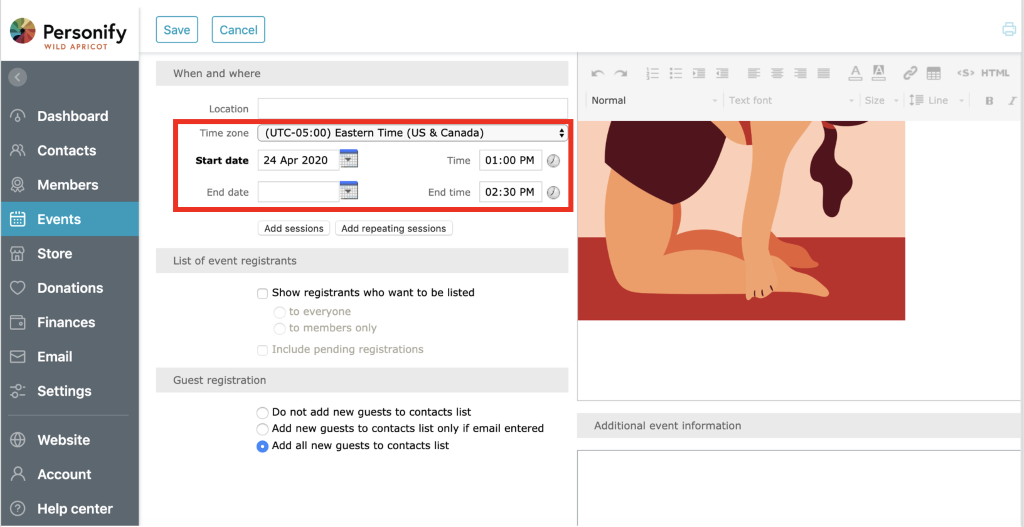Toggle bold formatting
Image resolution: width=1024 pixels, height=527 pixels.
coord(989,101)
